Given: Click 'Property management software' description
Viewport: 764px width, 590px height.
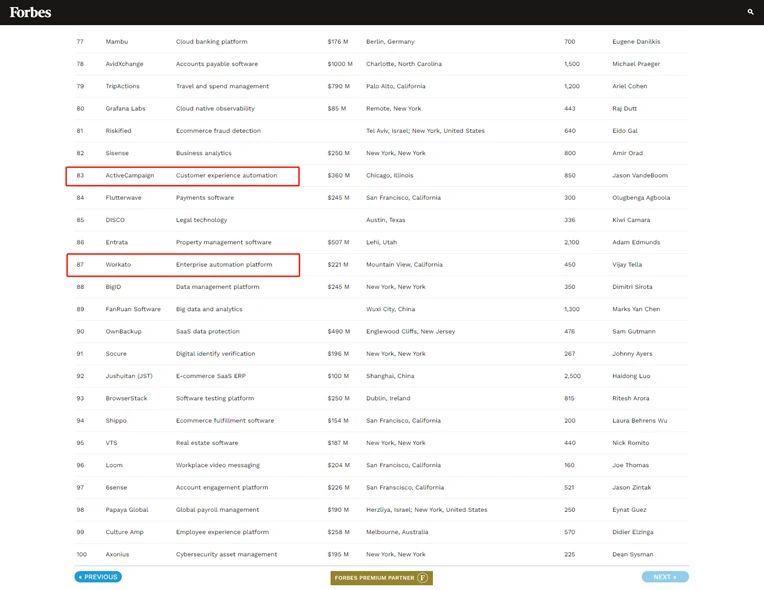Looking at the screenshot, I should click(x=224, y=242).
